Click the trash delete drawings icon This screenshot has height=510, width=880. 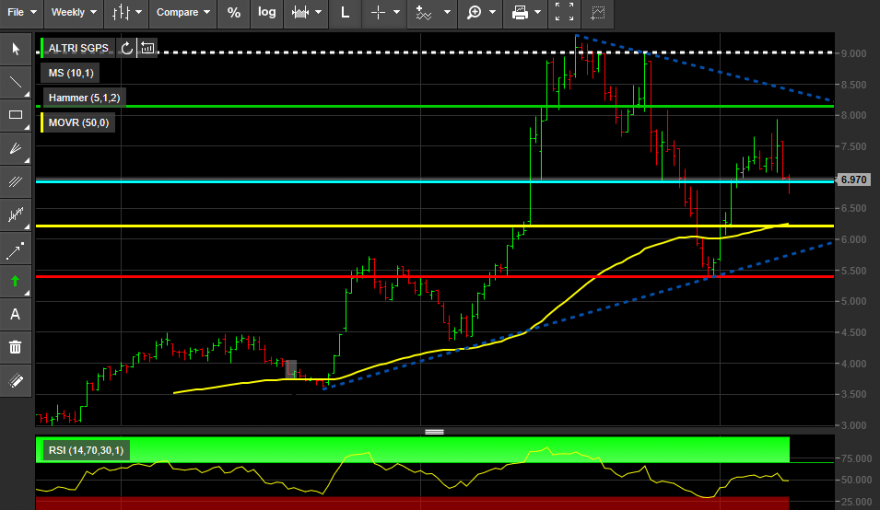click(15, 347)
